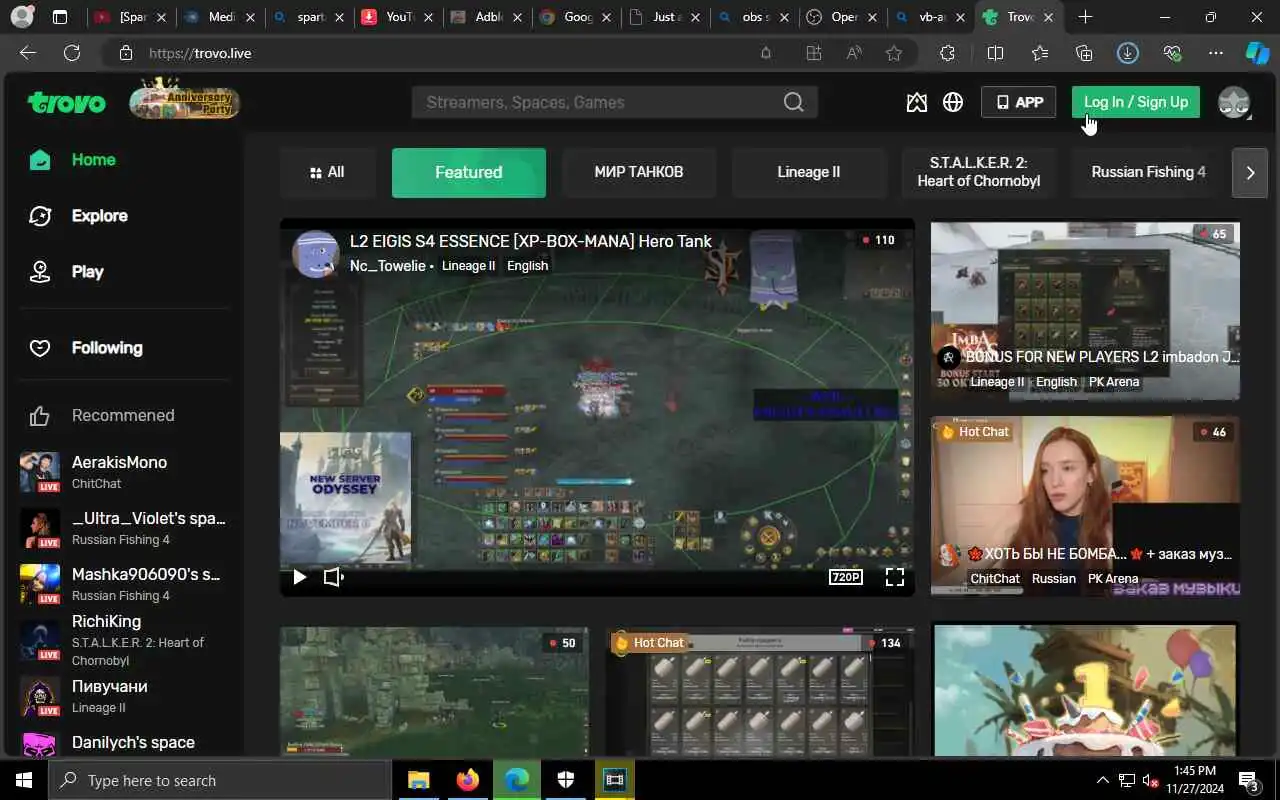Image resolution: width=1280 pixels, height=800 pixels.
Task: Open the ХОТЬ БЫ НЕ БОМБА stream thumbnail
Action: pyautogui.click(x=1085, y=505)
